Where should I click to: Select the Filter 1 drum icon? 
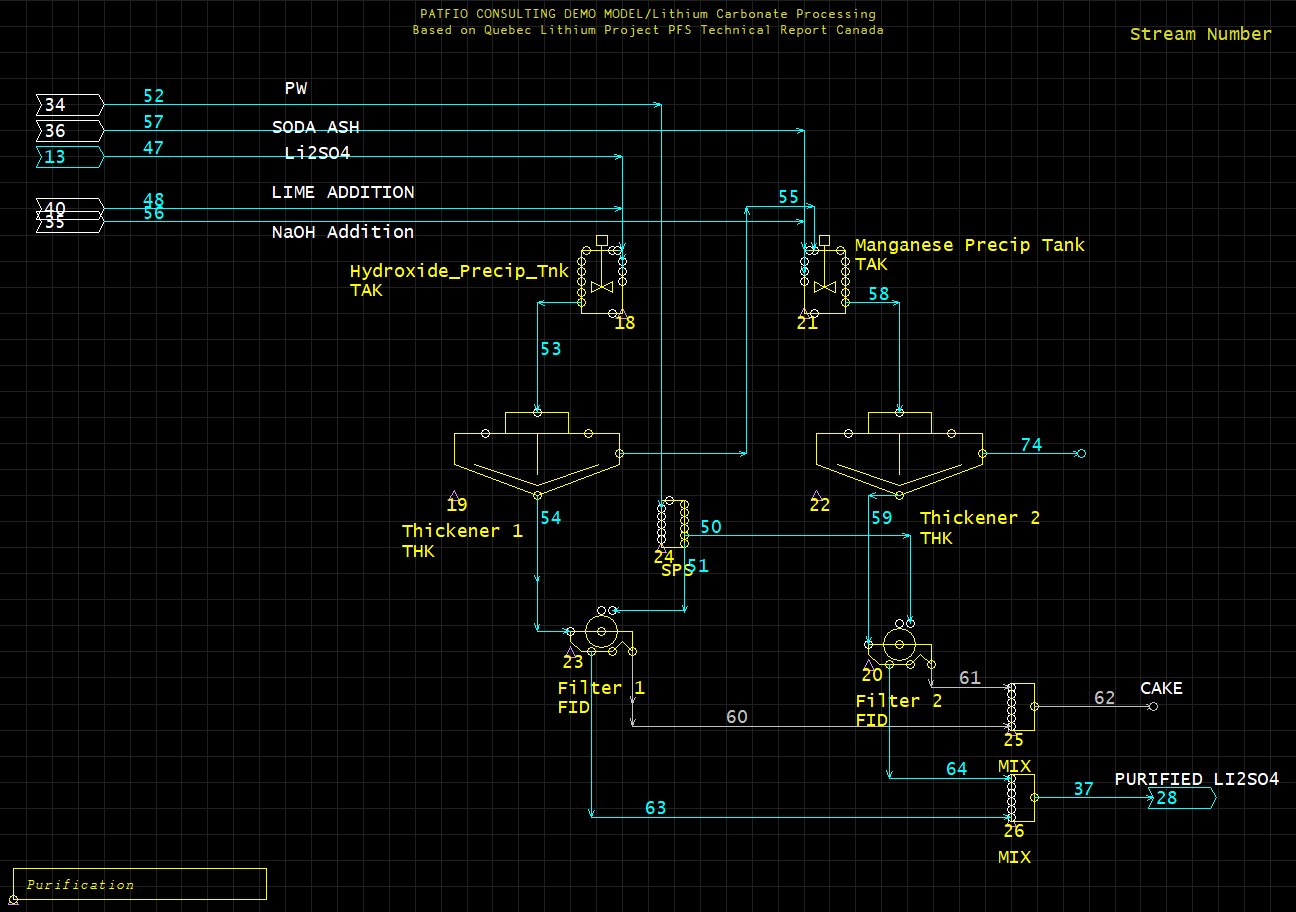pos(601,631)
